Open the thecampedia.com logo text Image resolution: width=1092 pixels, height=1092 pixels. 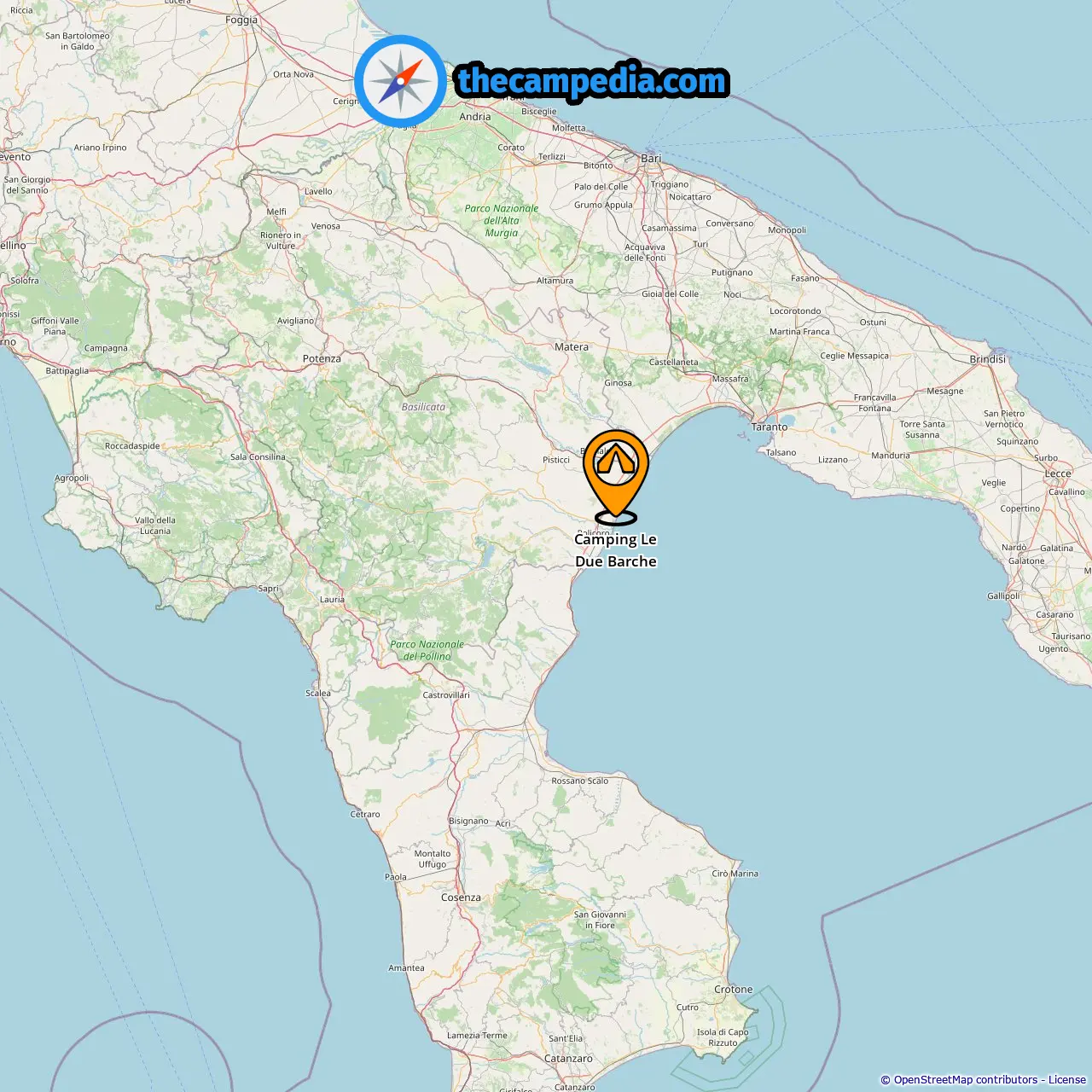point(592,81)
